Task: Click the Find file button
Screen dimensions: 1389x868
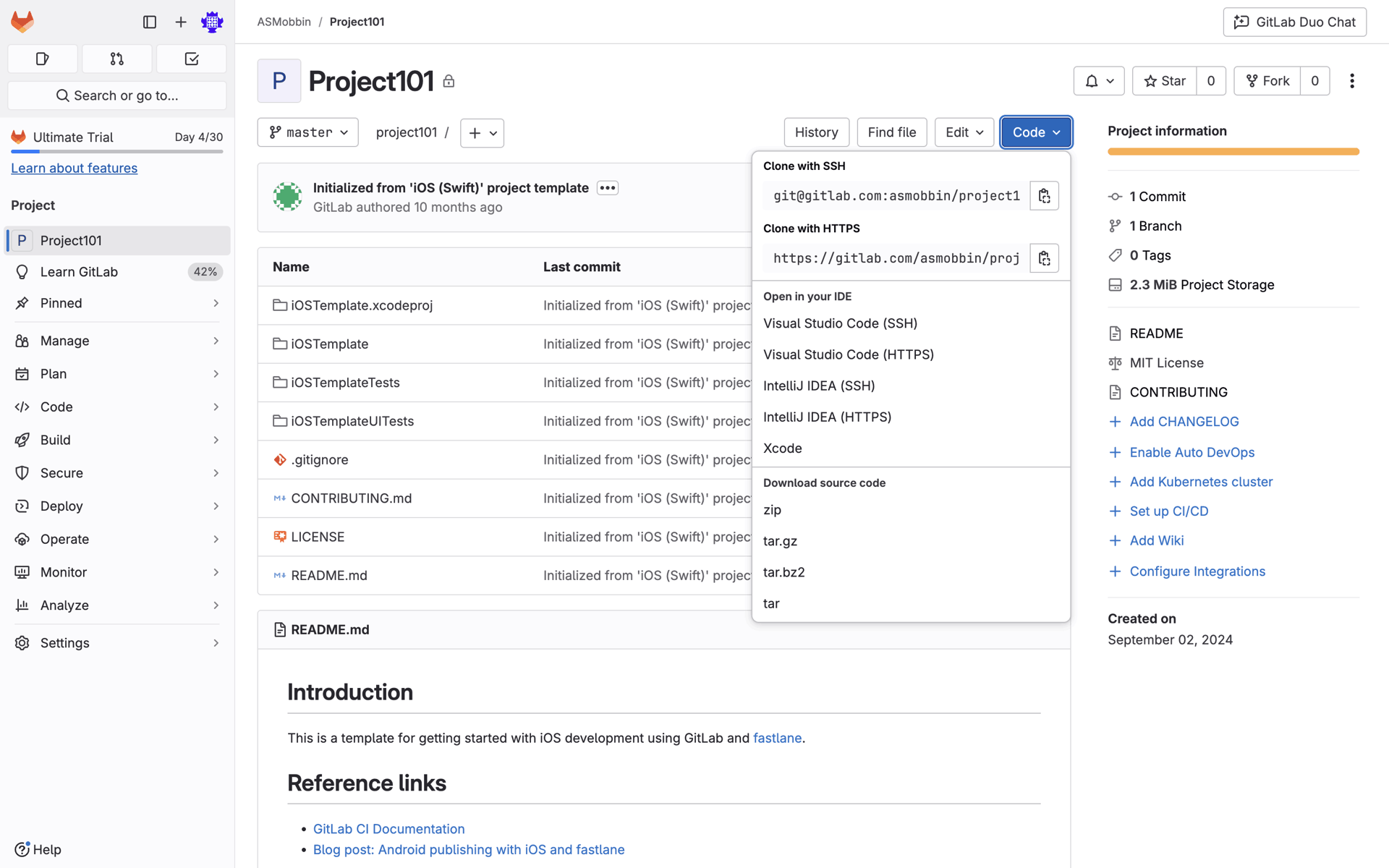Action: tap(891, 132)
